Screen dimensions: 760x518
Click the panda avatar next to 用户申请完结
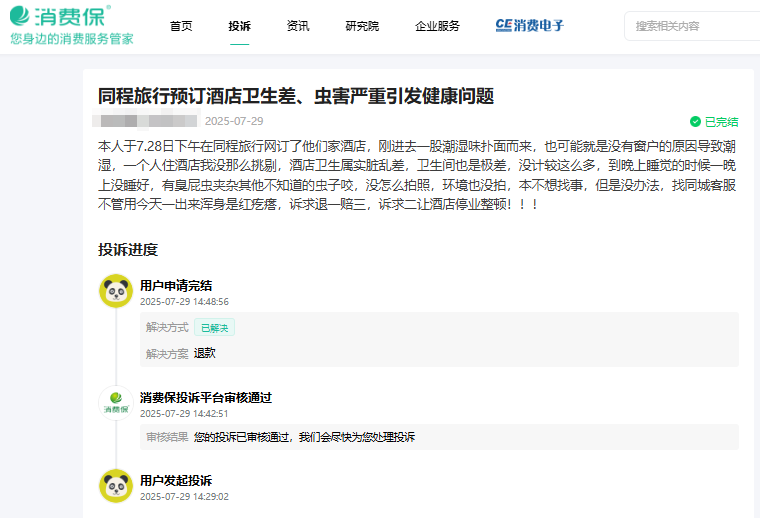pos(116,291)
